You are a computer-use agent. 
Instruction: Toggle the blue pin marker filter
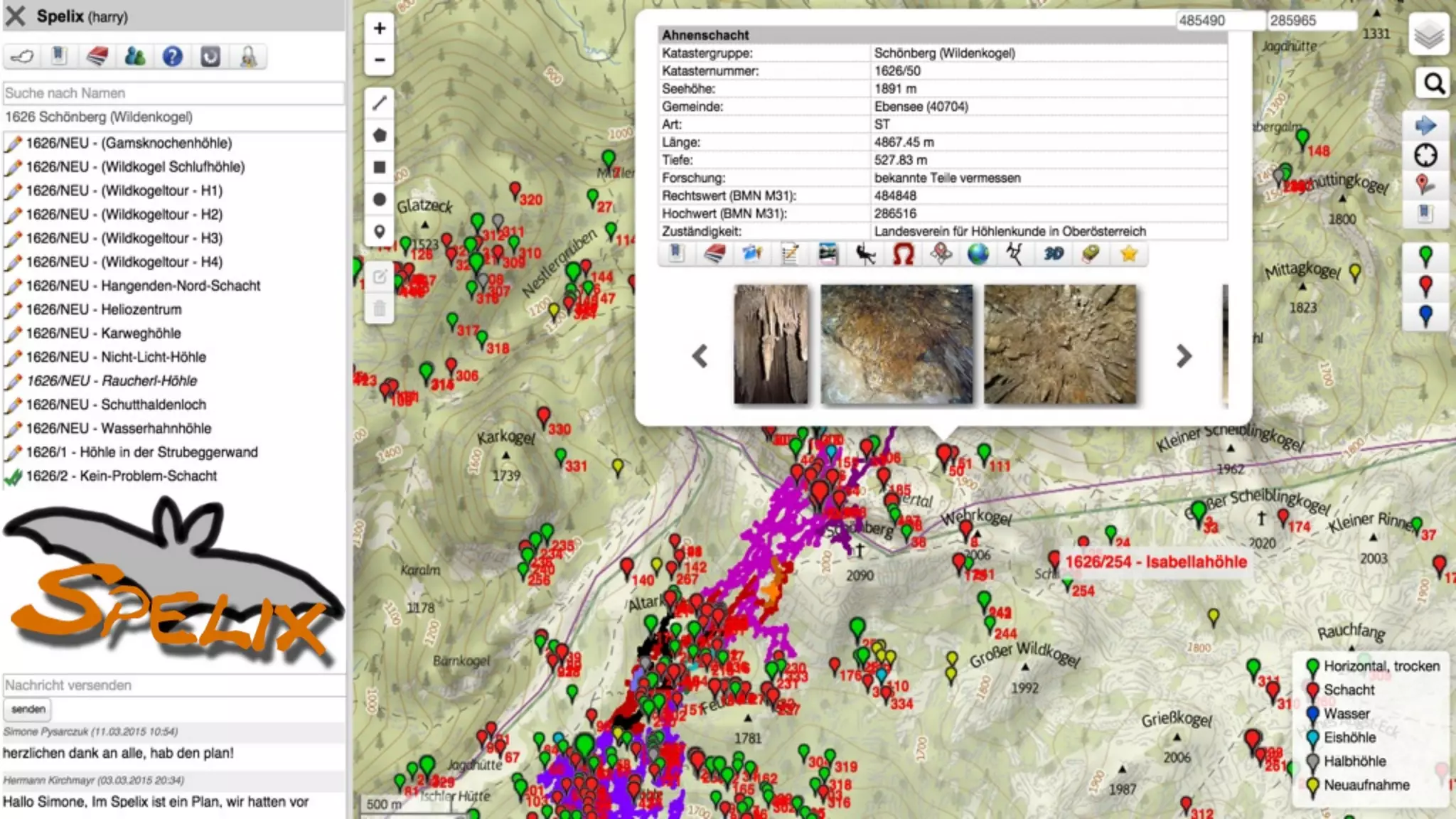click(1425, 316)
